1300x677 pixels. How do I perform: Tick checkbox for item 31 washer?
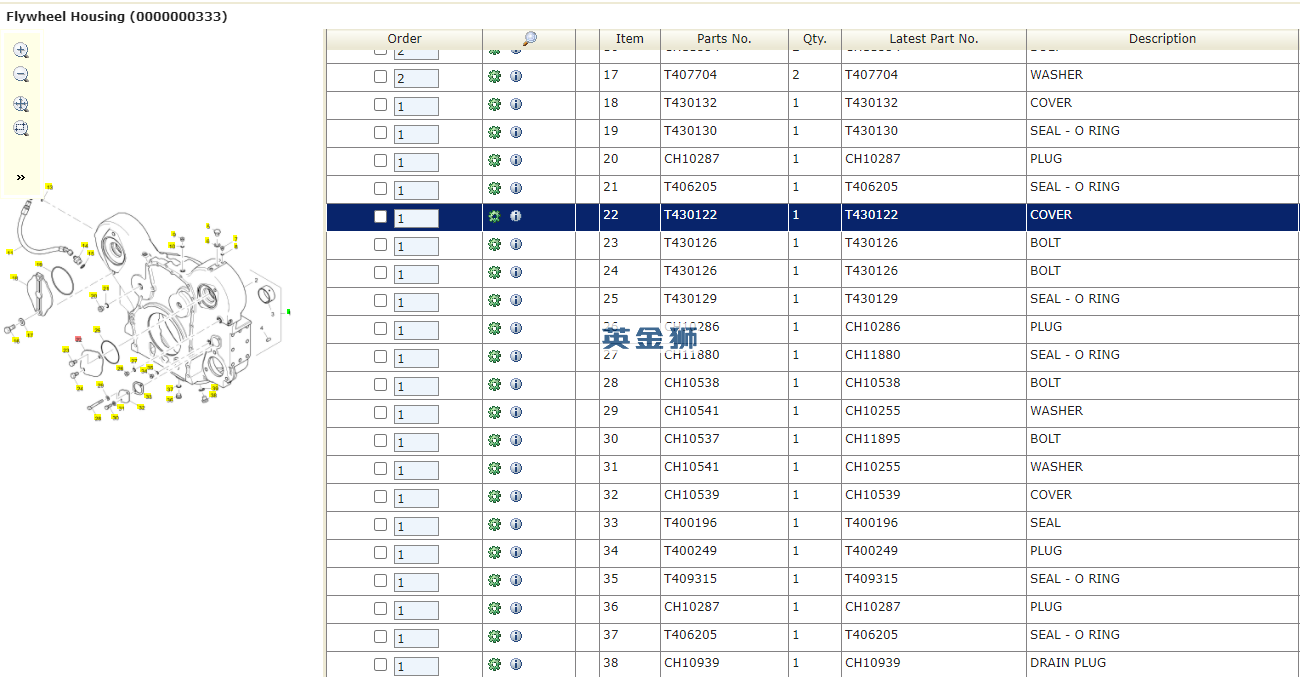point(380,468)
